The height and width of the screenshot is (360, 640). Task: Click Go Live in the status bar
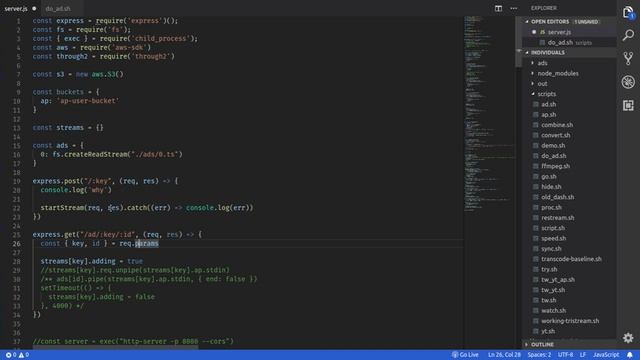(x=465, y=355)
